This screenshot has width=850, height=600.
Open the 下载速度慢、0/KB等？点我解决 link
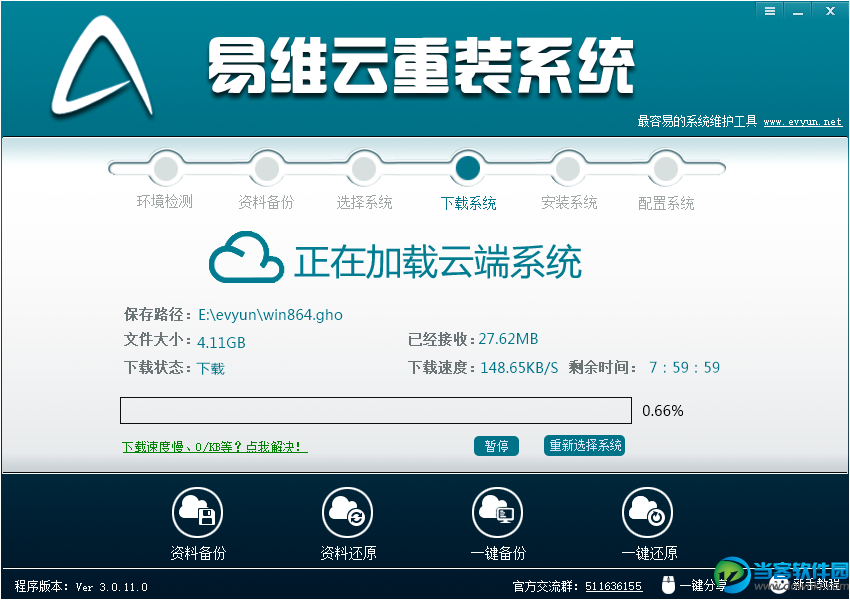pyautogui.click(x=215, y=447)
